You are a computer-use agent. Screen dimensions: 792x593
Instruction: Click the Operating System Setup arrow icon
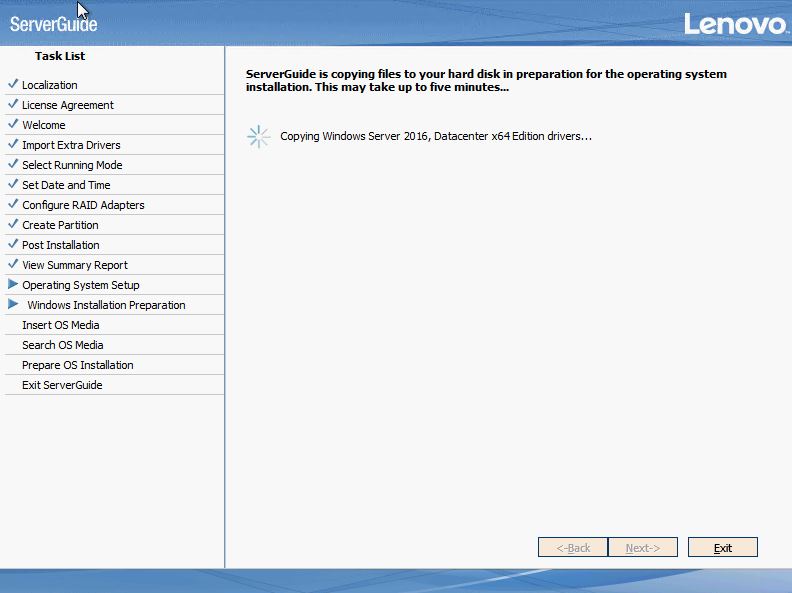pos(13,284)
